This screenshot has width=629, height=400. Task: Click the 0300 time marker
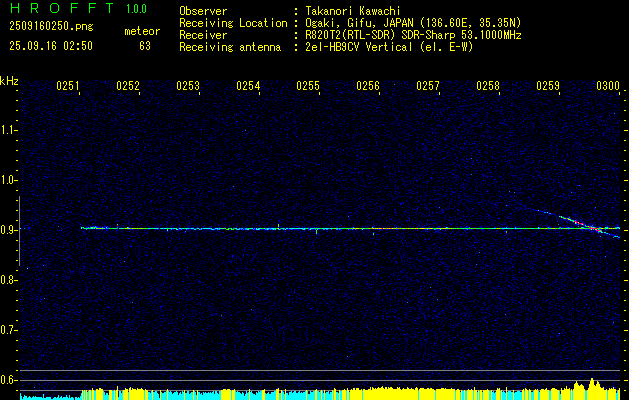(x=608, y=85)
